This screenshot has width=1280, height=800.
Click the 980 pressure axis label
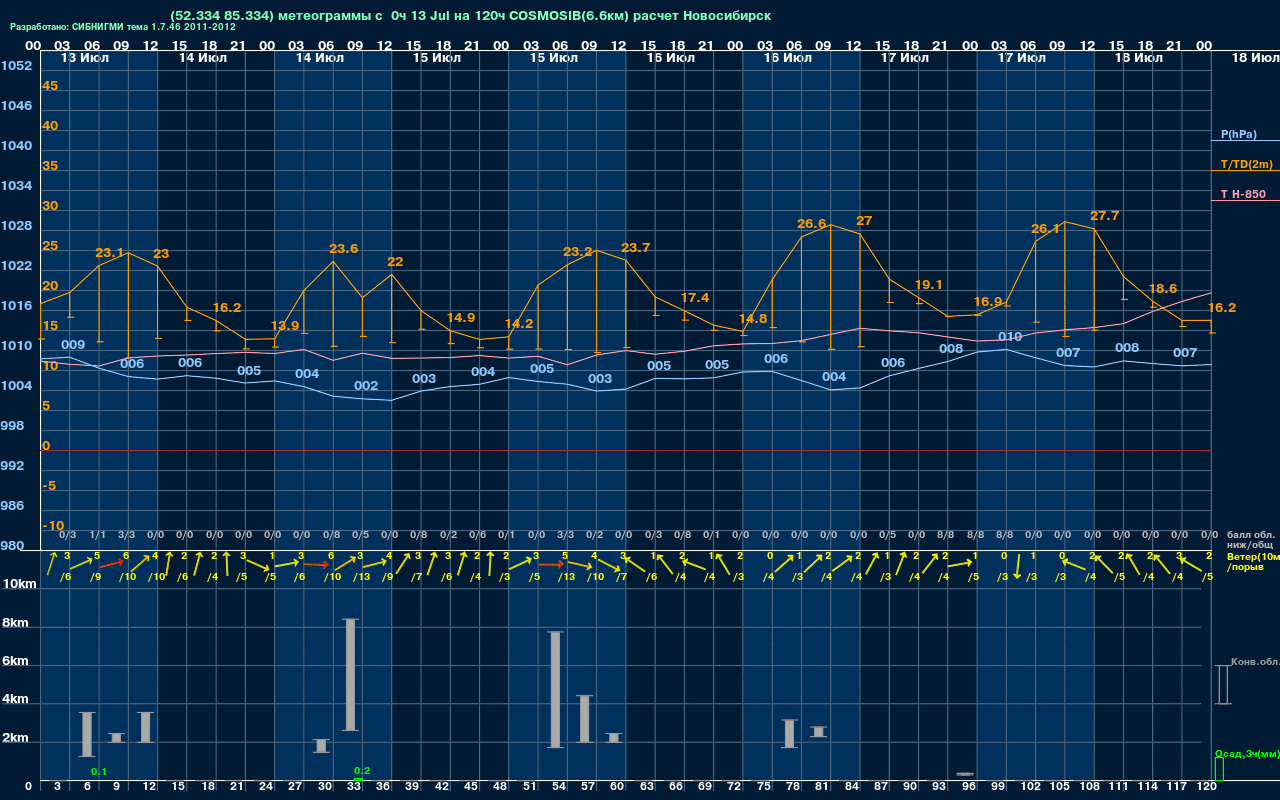click(x=12, y=546)
